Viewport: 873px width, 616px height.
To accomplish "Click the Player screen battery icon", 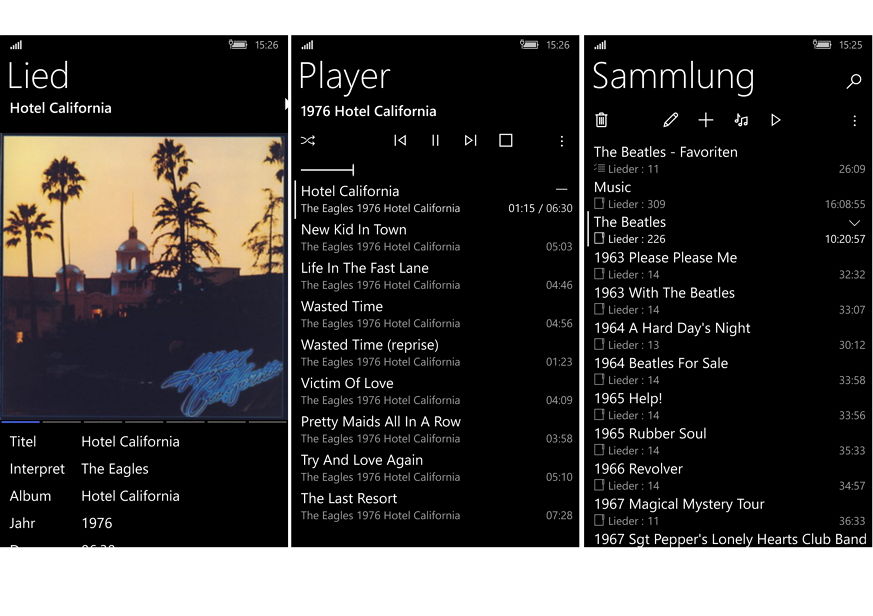I will 529,45.
